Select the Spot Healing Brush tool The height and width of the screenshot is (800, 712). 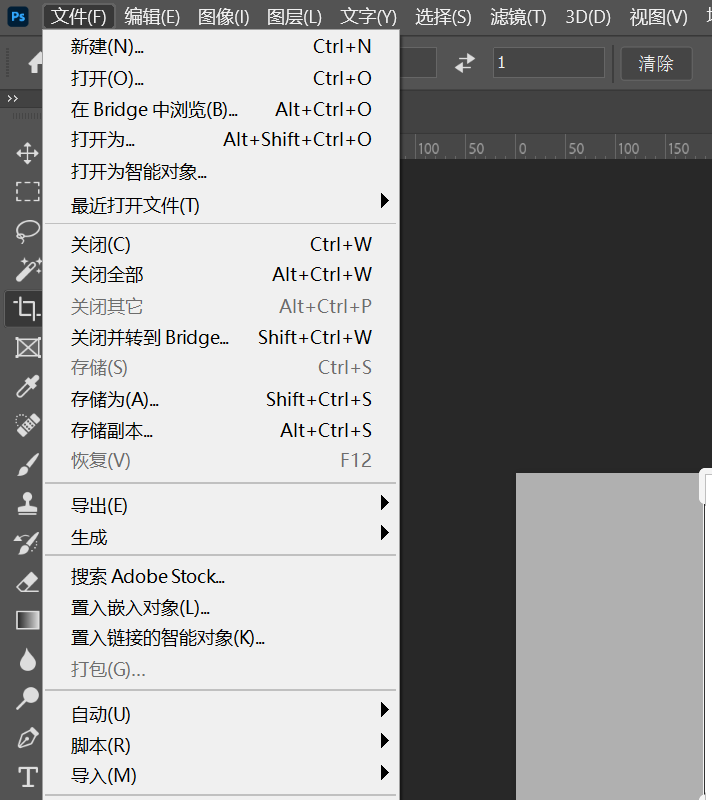(27, 425)
